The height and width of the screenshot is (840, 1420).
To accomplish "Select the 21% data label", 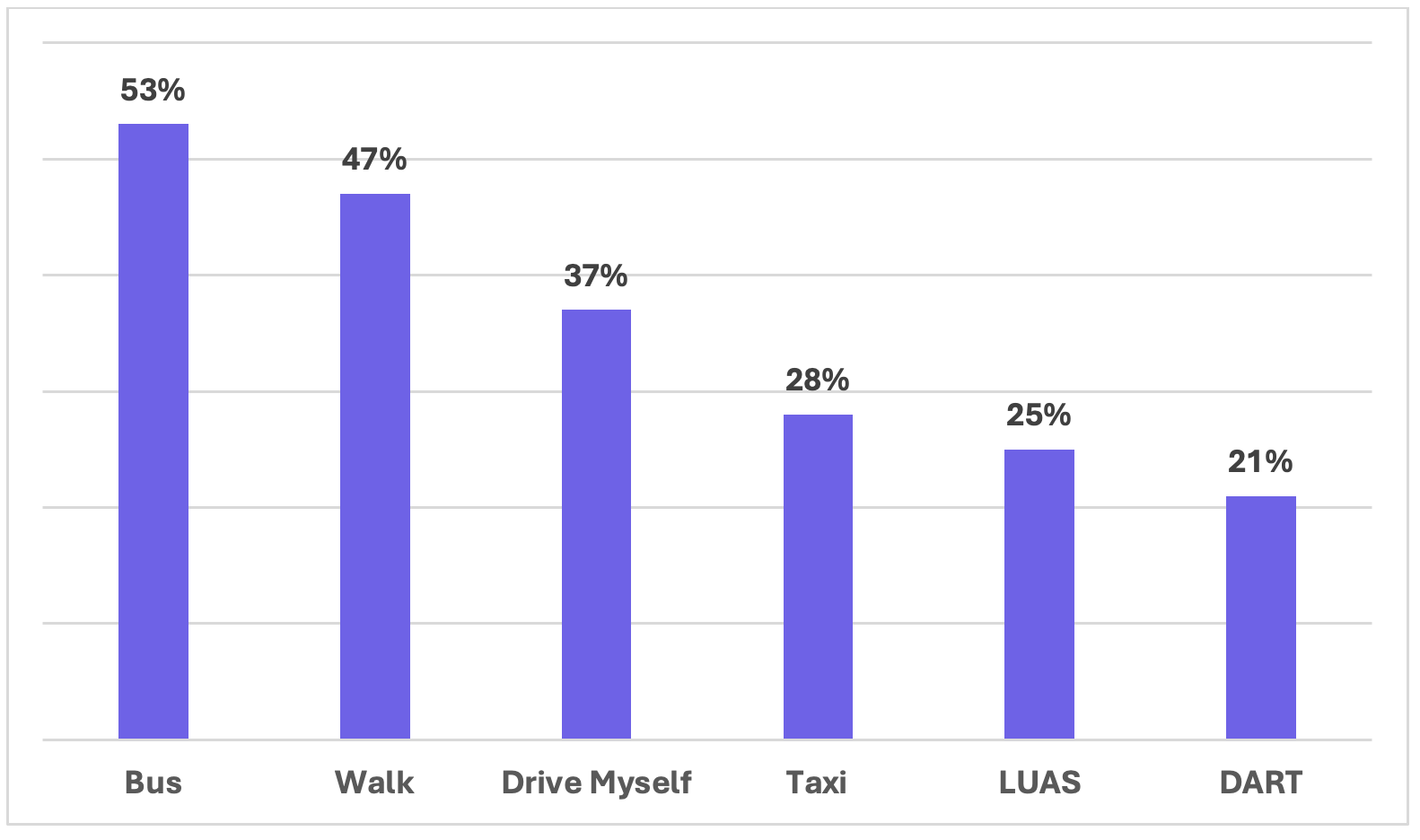I will (x=1260, y=462).
